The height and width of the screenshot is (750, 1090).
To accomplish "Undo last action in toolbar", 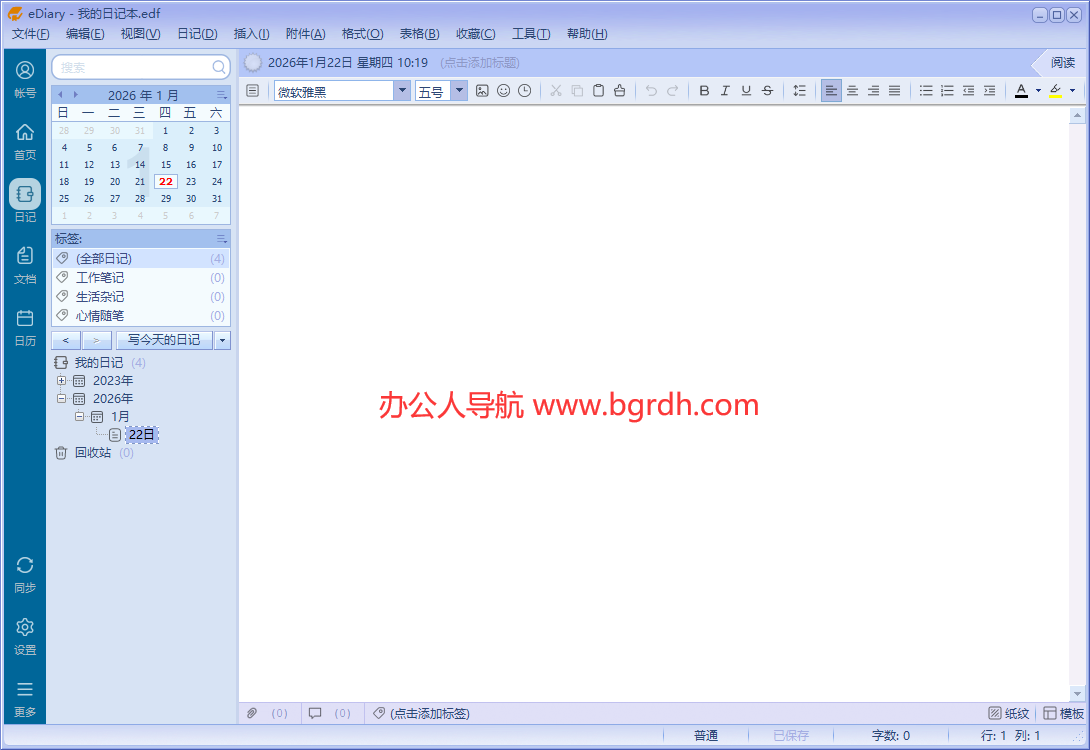I will [651, 90].
